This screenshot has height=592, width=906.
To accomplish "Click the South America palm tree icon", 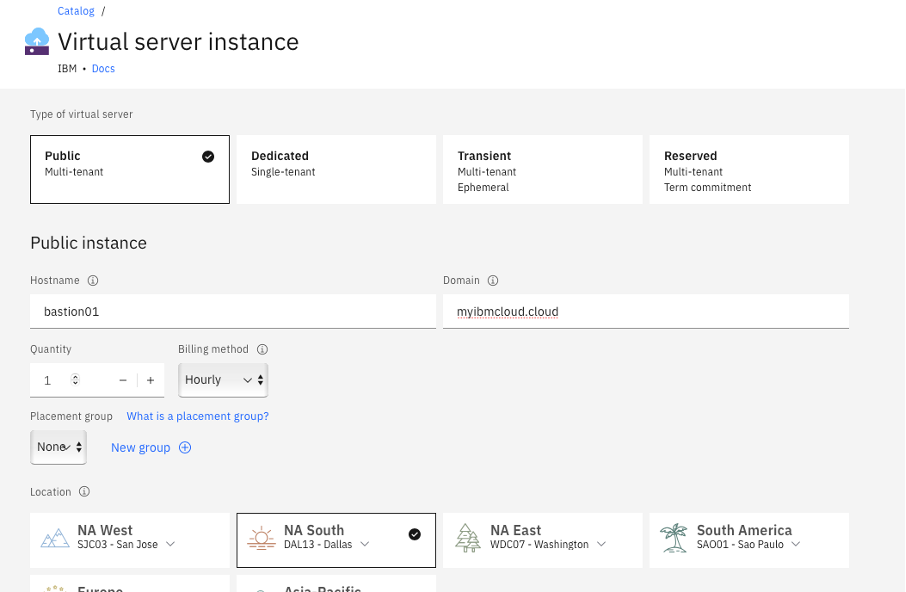I will (674, 538).
